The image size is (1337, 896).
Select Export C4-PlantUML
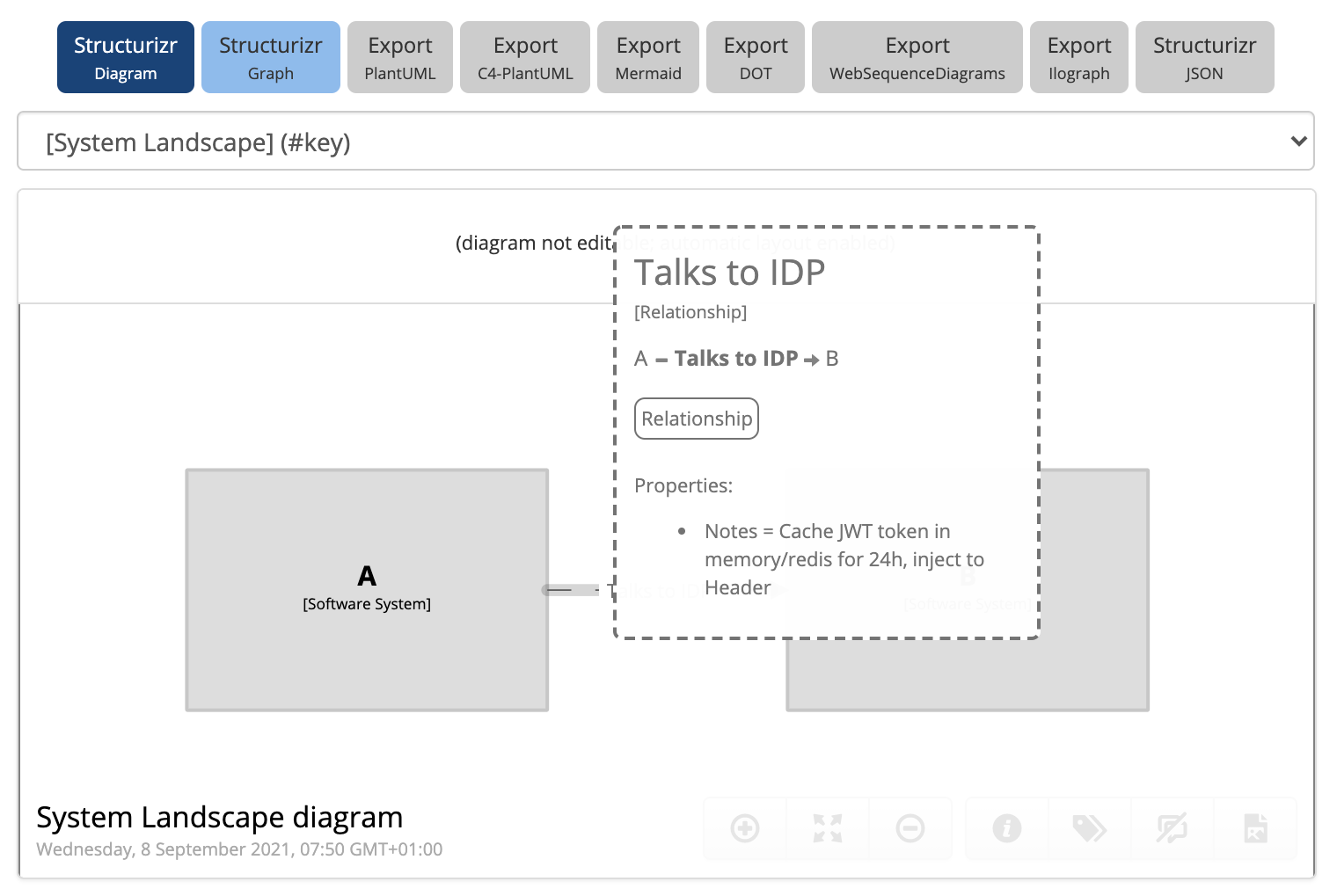524,56
